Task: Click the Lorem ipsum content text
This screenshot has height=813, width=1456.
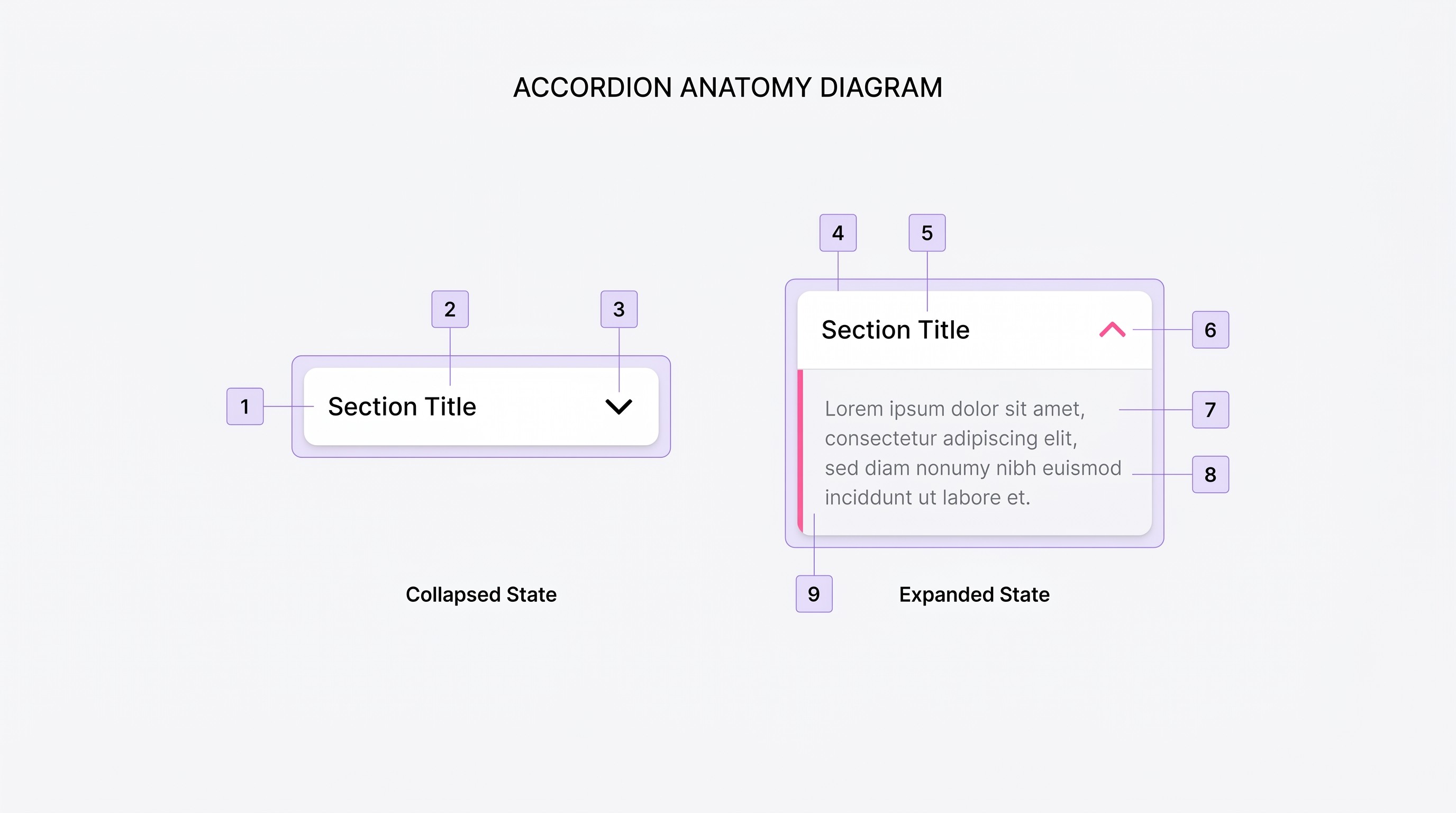Action: (x=973, y=453)
